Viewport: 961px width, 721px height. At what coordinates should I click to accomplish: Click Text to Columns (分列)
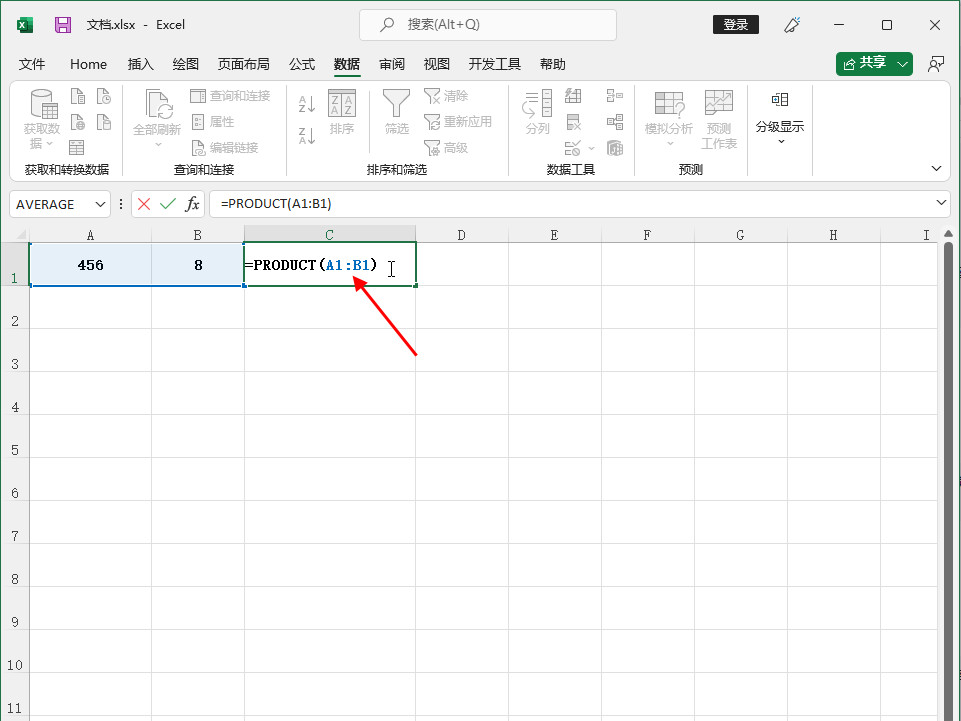coord(537,112)
